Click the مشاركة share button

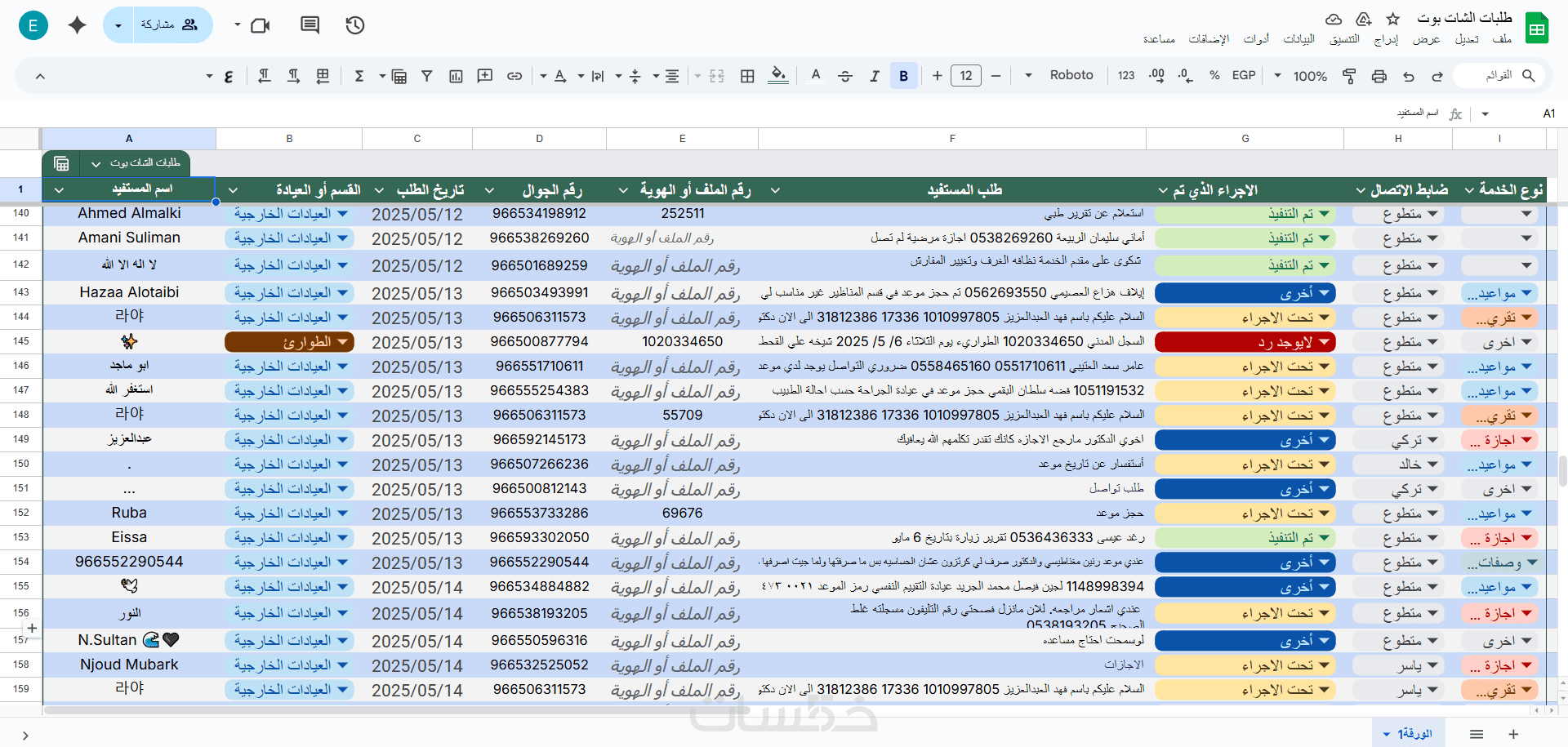pos(169,25)
